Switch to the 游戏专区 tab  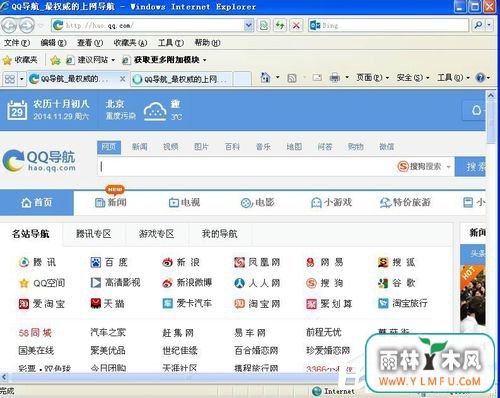coord(157,234)
